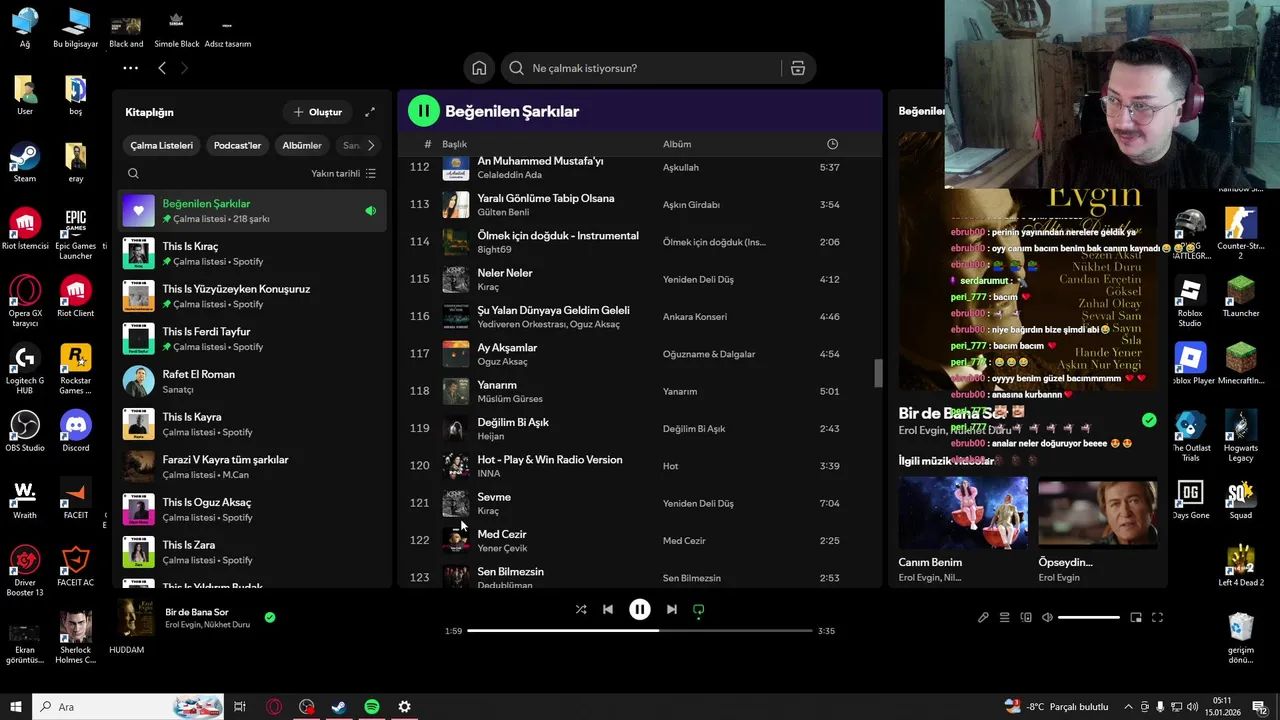Screen dimensions: 1280x720
Task: Open Steam from the desktop
Action: point(25,163)
